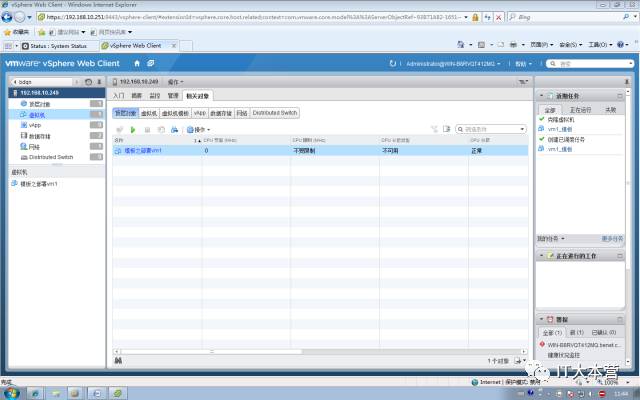Select the Related Objects tab

(198, 96)
